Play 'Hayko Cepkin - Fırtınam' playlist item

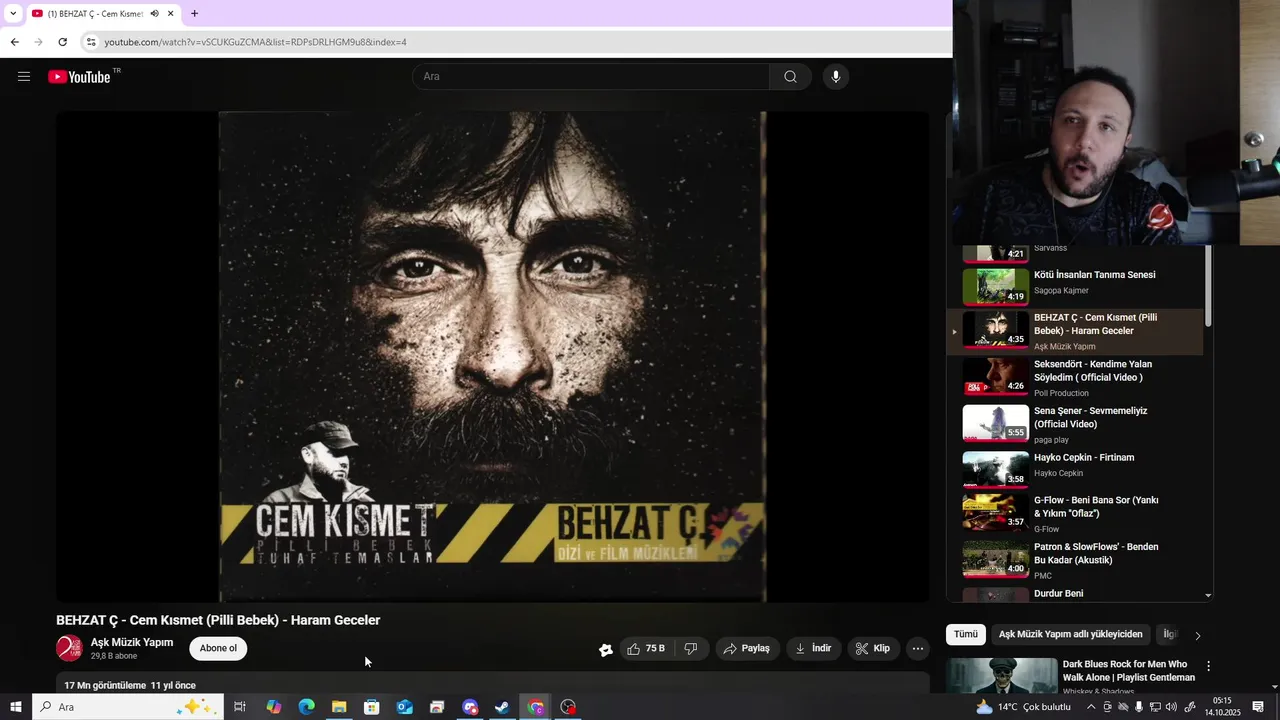pyautogui.click(x=1075, y=471)
